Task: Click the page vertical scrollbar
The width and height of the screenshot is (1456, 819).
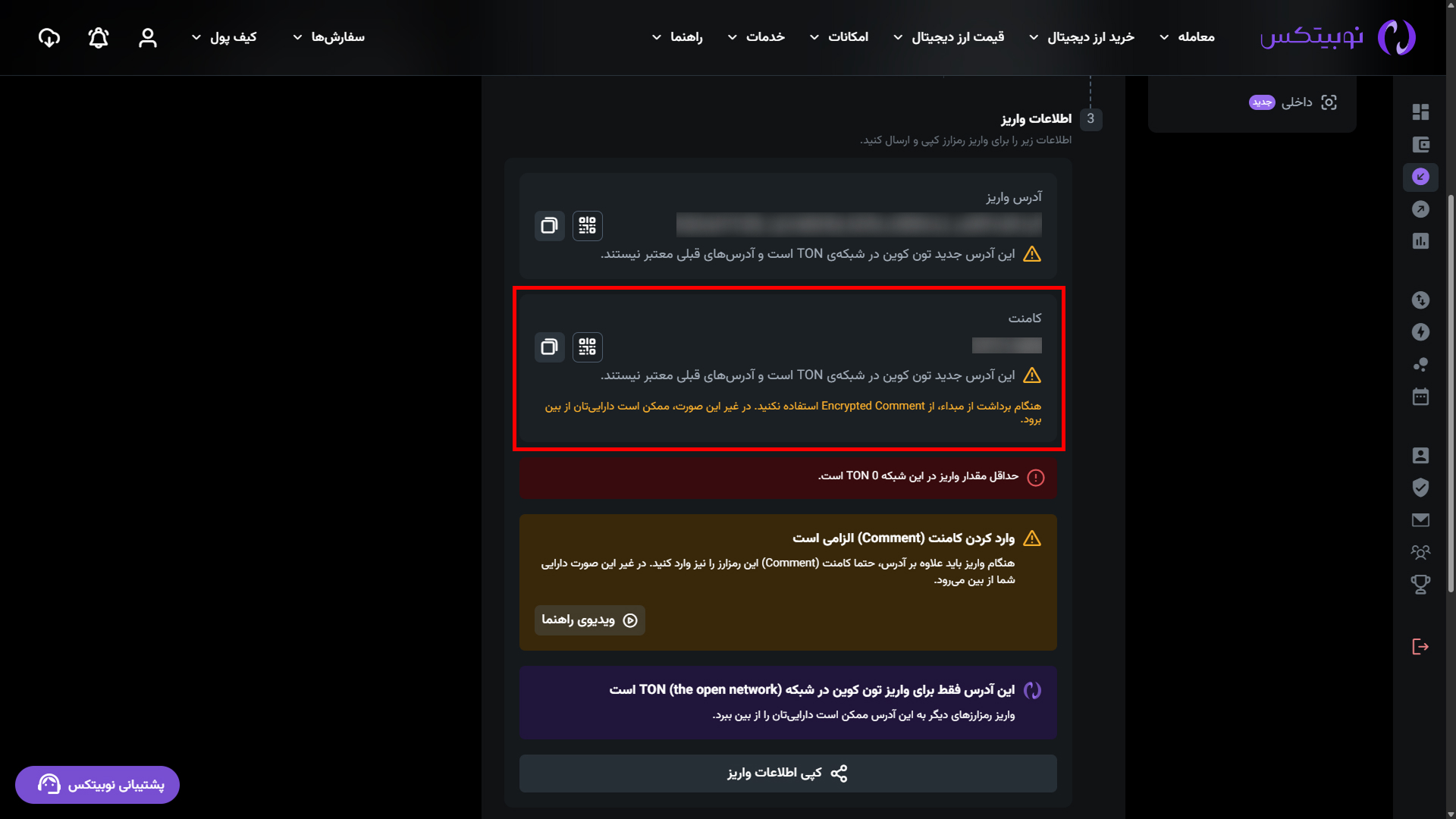Action: click(1451, 394)
